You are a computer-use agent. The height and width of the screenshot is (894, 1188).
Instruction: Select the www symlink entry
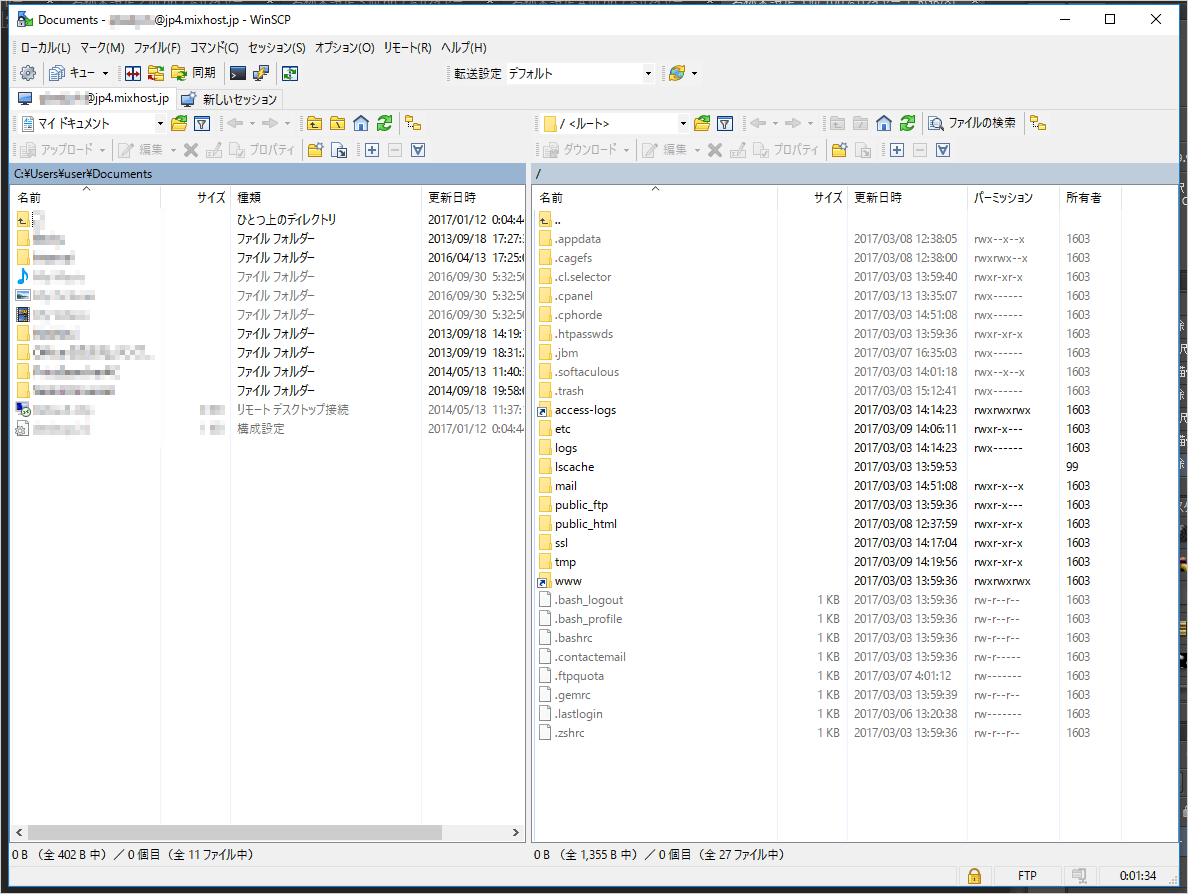click(x=568, y=581)
